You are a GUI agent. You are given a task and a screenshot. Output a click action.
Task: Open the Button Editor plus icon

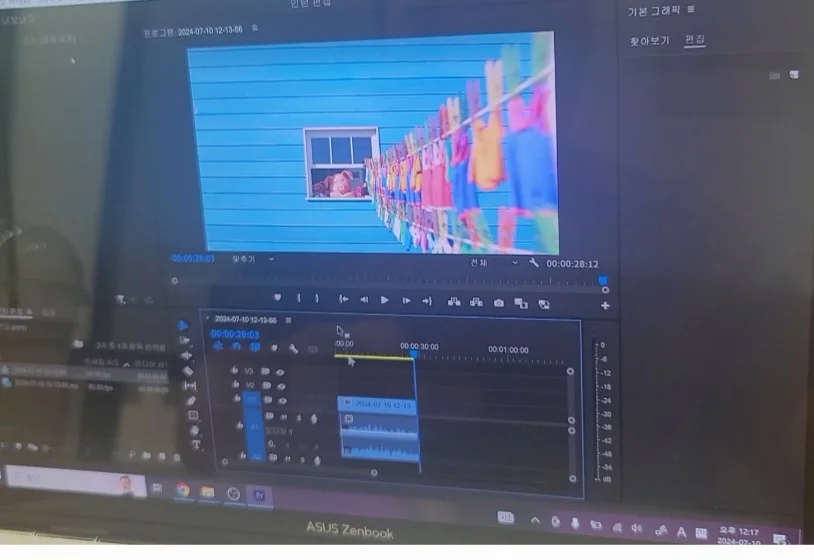[605, 306]
